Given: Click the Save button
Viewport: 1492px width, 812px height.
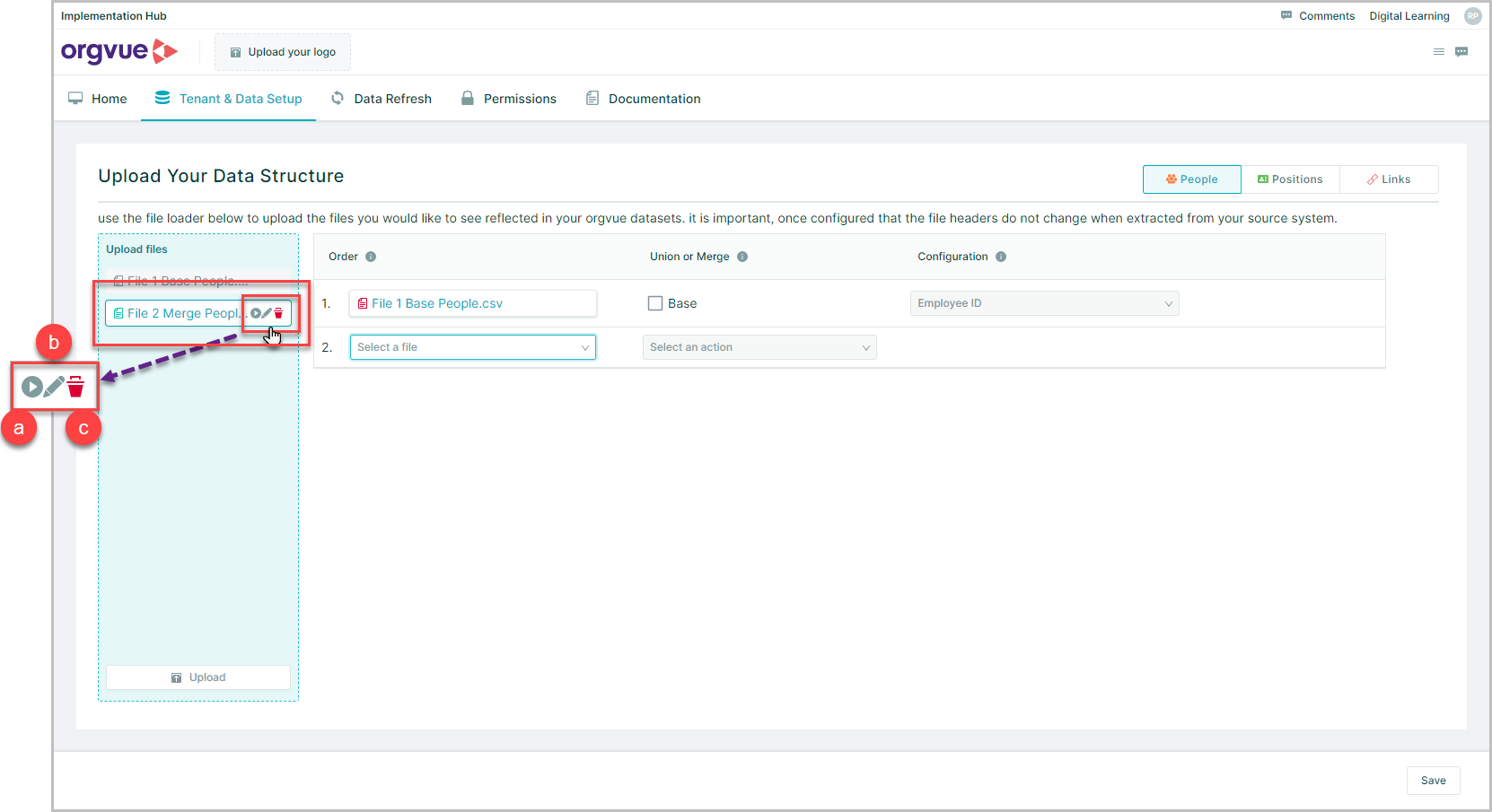Looking at the screenshot, I should (x=1434, y=781).
